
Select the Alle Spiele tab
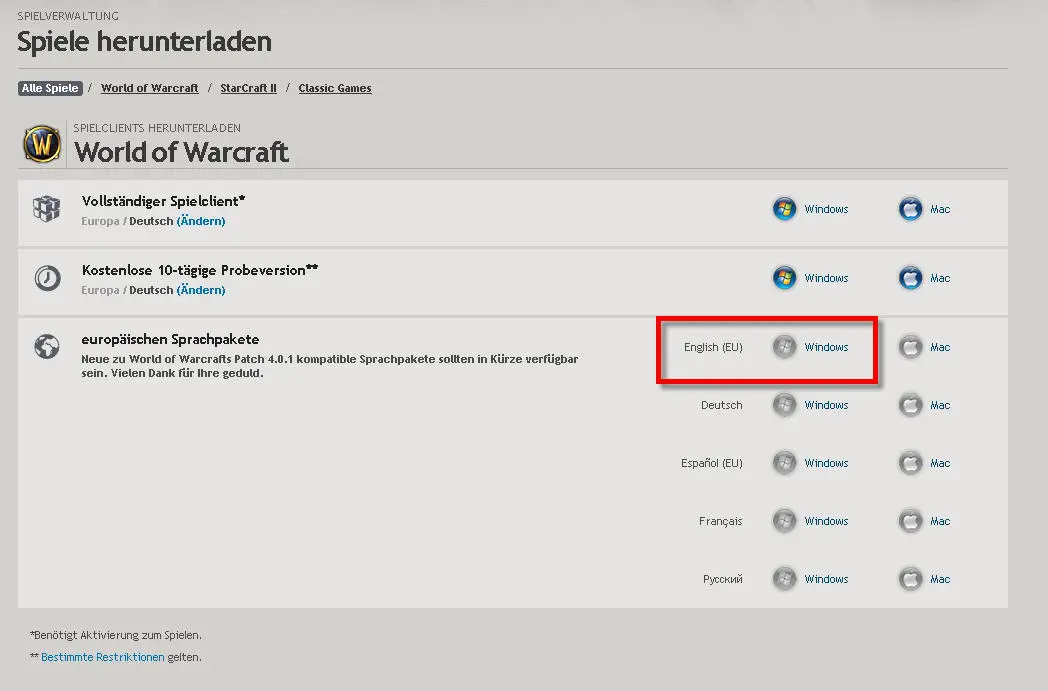tap(50, 88)
